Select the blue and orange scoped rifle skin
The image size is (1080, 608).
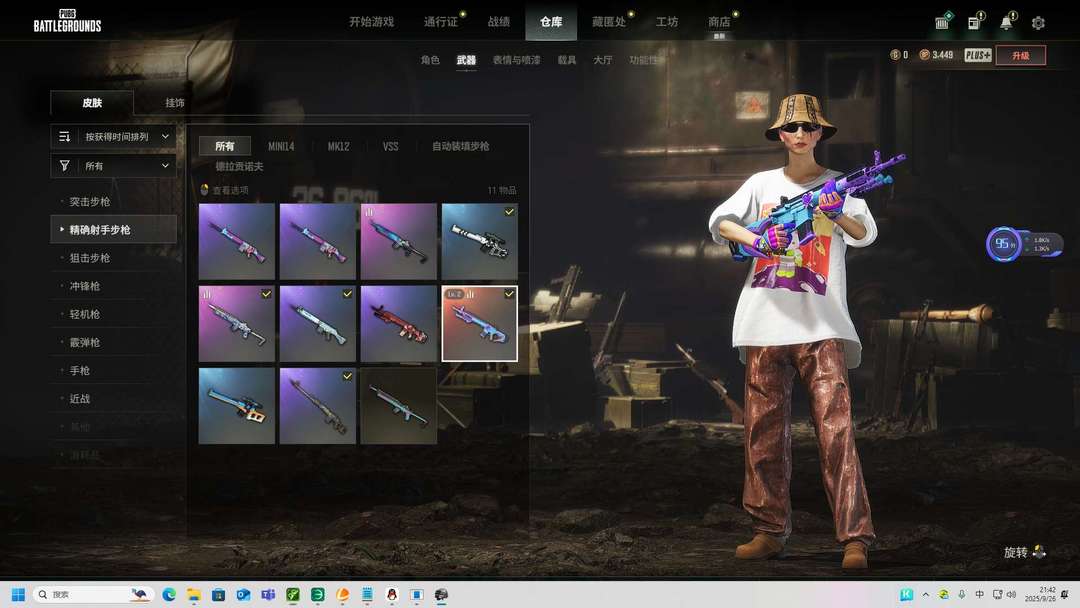pyautogui.click(x=236, y=406)
